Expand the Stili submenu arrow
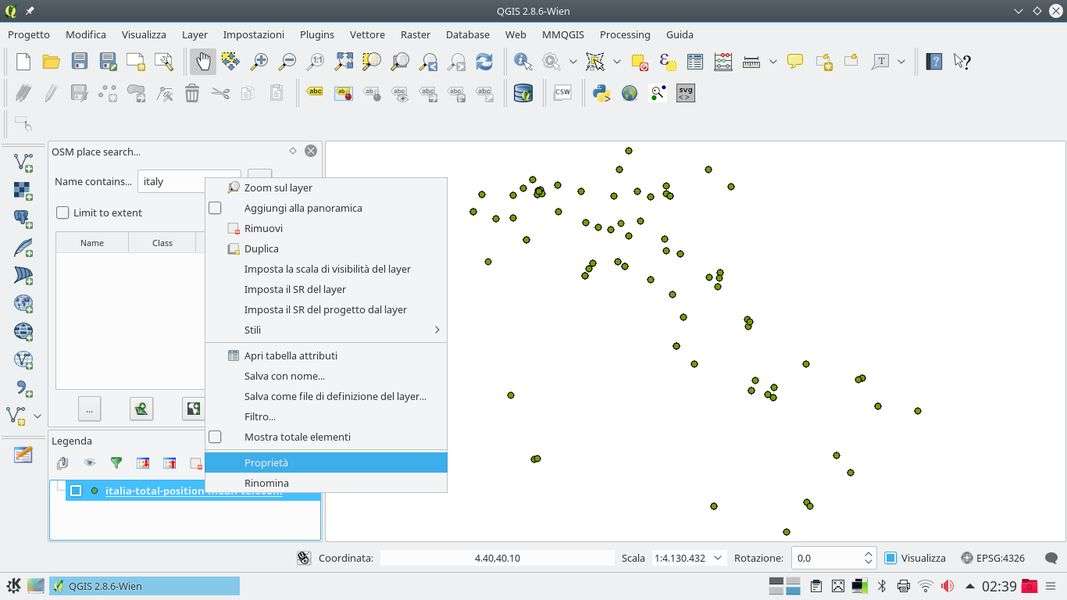 coord(436,330)
